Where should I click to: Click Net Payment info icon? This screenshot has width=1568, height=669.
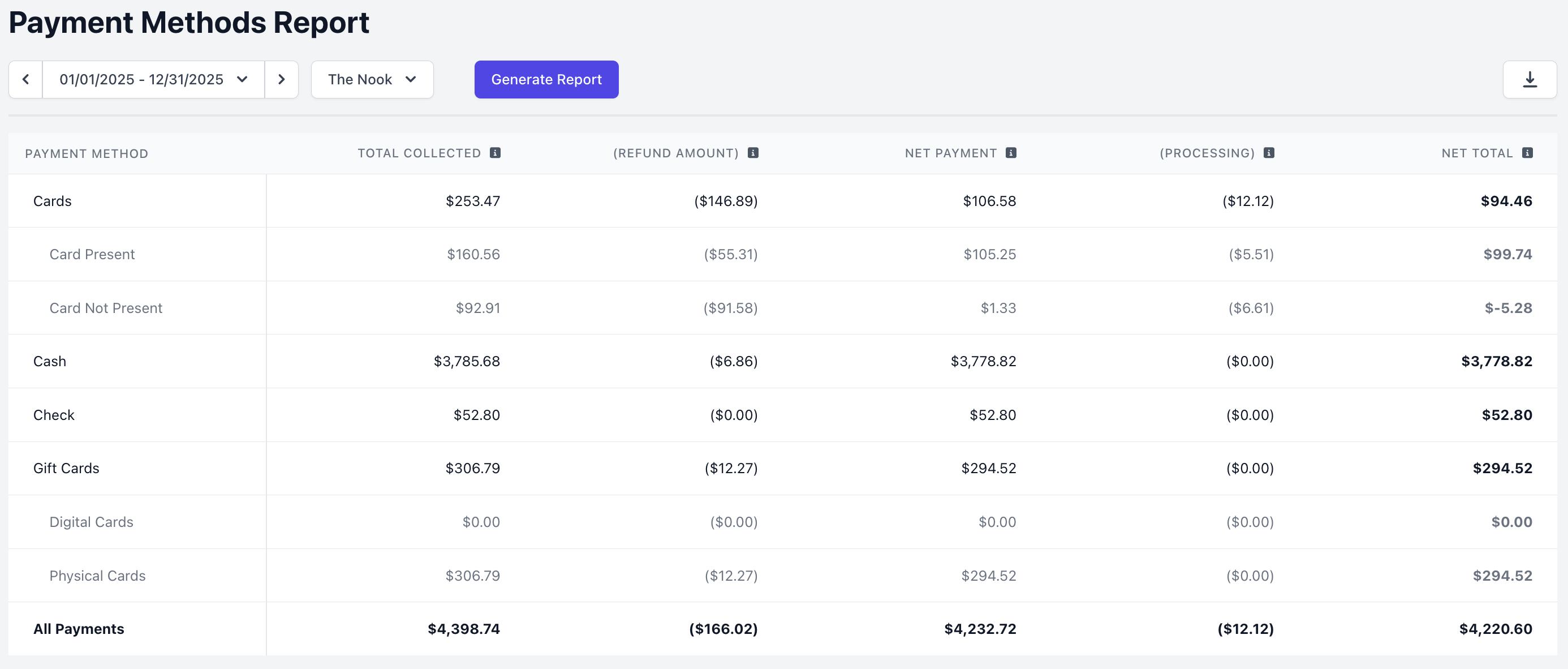pyautogui.click(x=1010, y=153)
